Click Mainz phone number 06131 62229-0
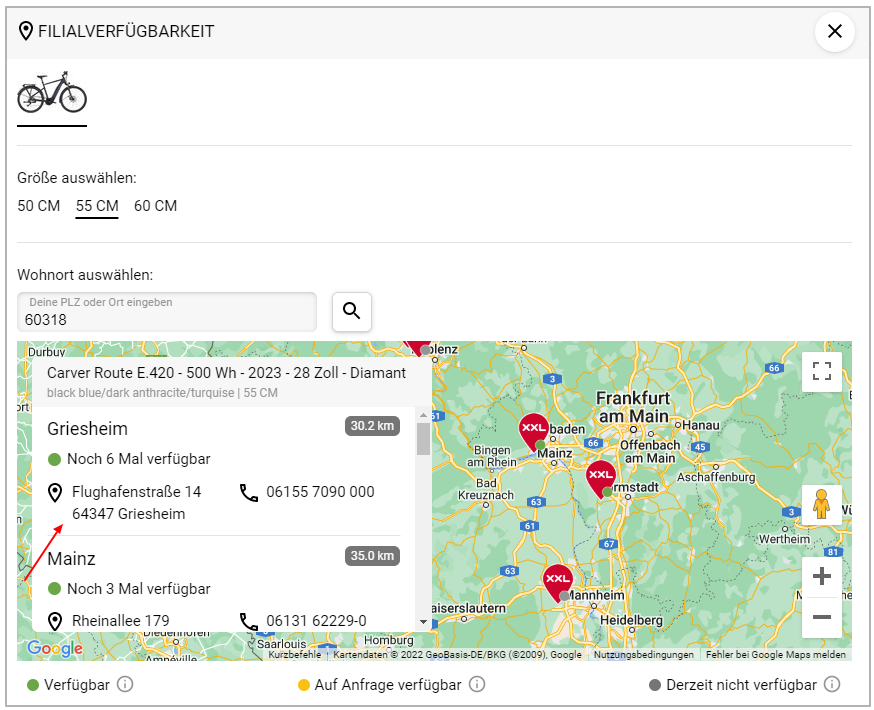The height and width of the screenshot is (710, 874). point(316,621)
